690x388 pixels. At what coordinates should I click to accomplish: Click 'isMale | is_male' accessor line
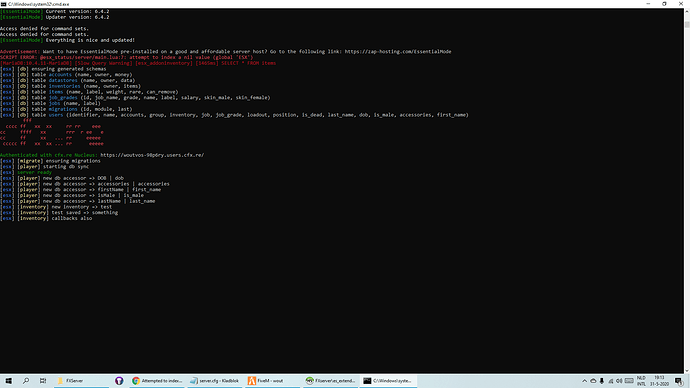click(x=72, y=195)
